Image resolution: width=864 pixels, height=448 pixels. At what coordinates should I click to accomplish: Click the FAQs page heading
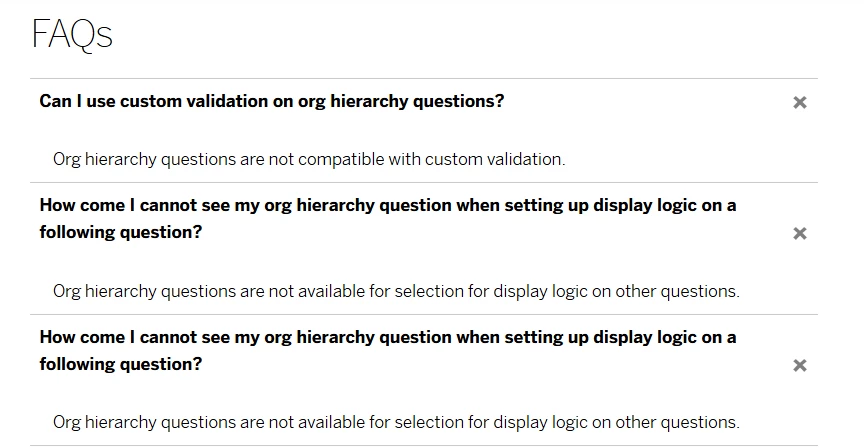(72, 35)
